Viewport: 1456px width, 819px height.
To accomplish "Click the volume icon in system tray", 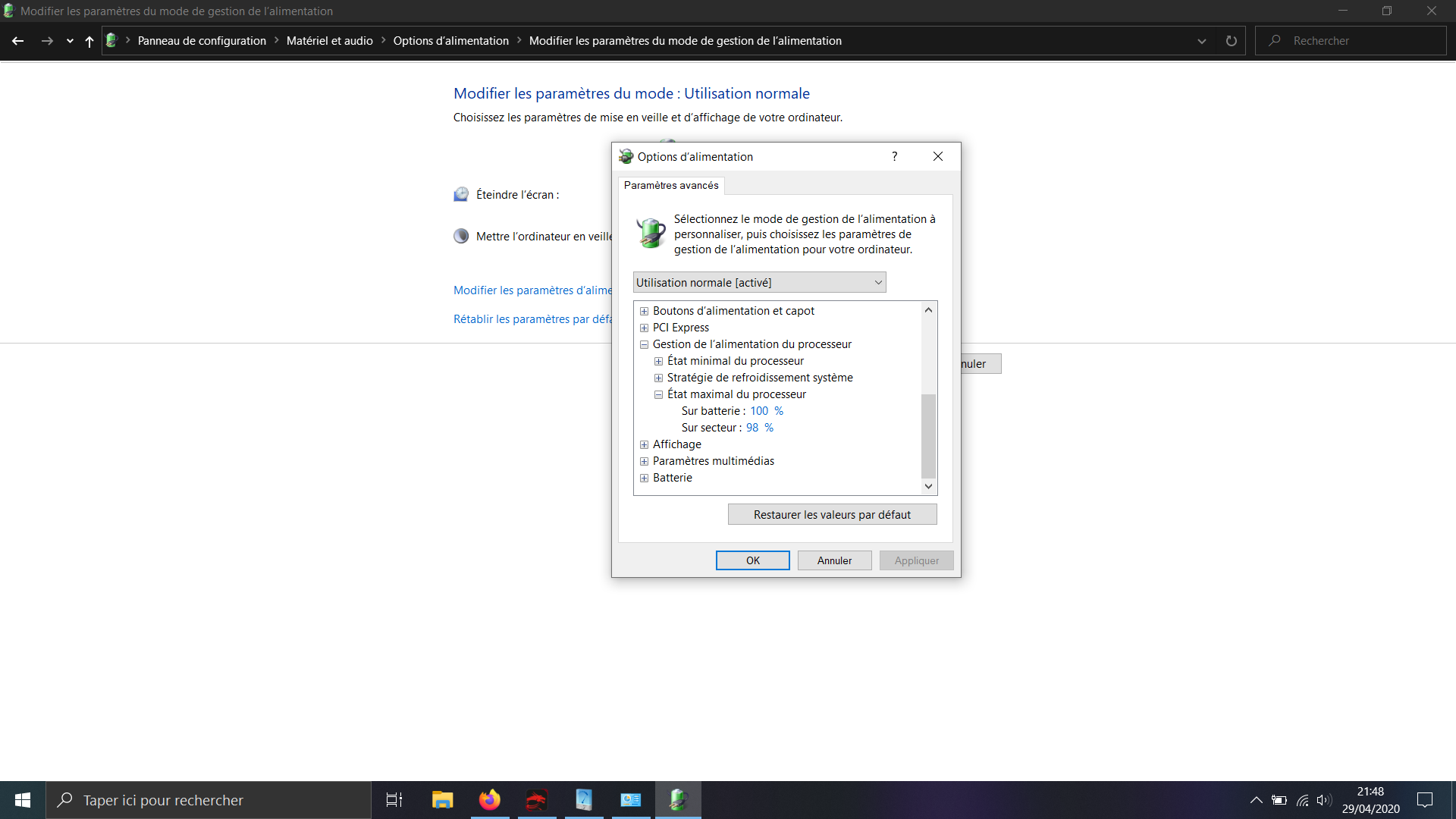I will coord(1324,800).
